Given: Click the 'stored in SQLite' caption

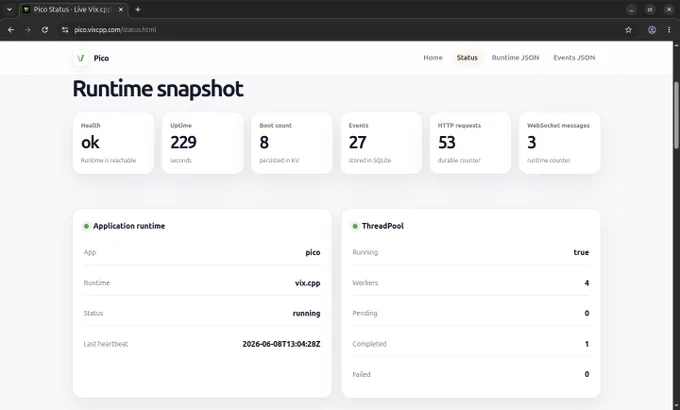Looking at the screenshot, I should [369, 160].
